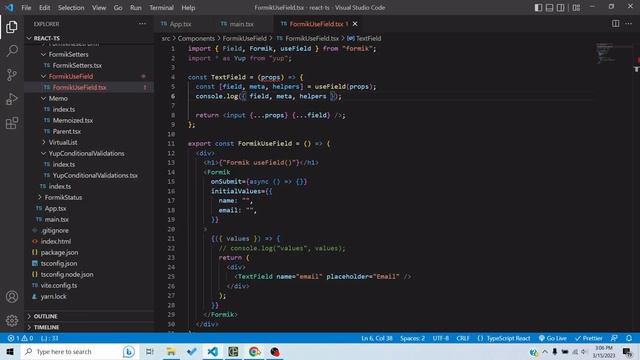The width and height of the screenshot is (640, 360).
Task: Split the editor to the right
Action: (616, 24)
